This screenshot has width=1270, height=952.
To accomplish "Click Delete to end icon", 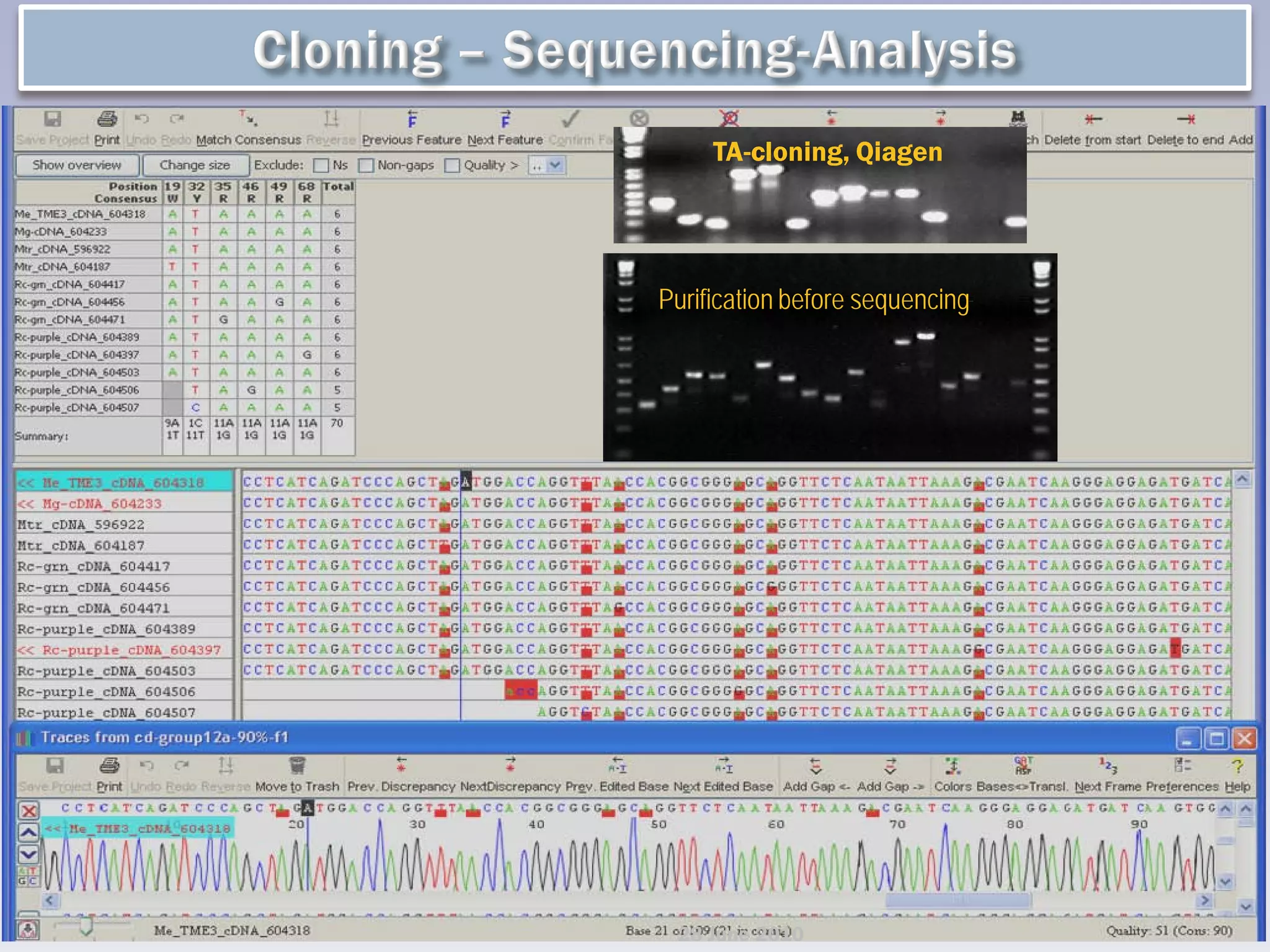I will click(1186, 118).
